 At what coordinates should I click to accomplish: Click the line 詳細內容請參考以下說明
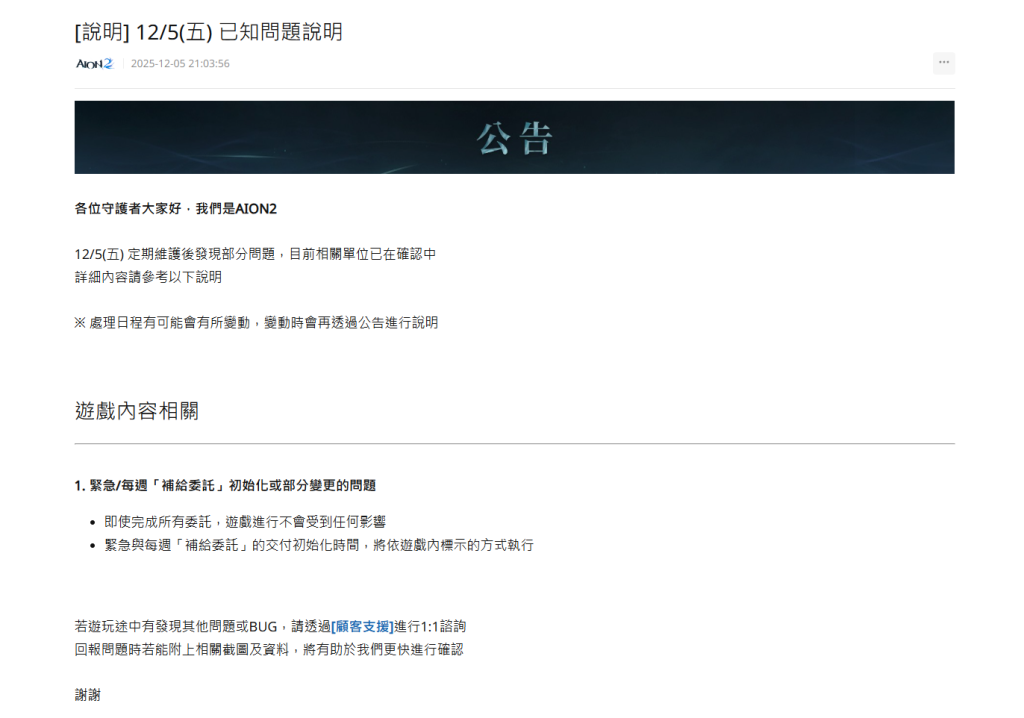pos(148,277)
